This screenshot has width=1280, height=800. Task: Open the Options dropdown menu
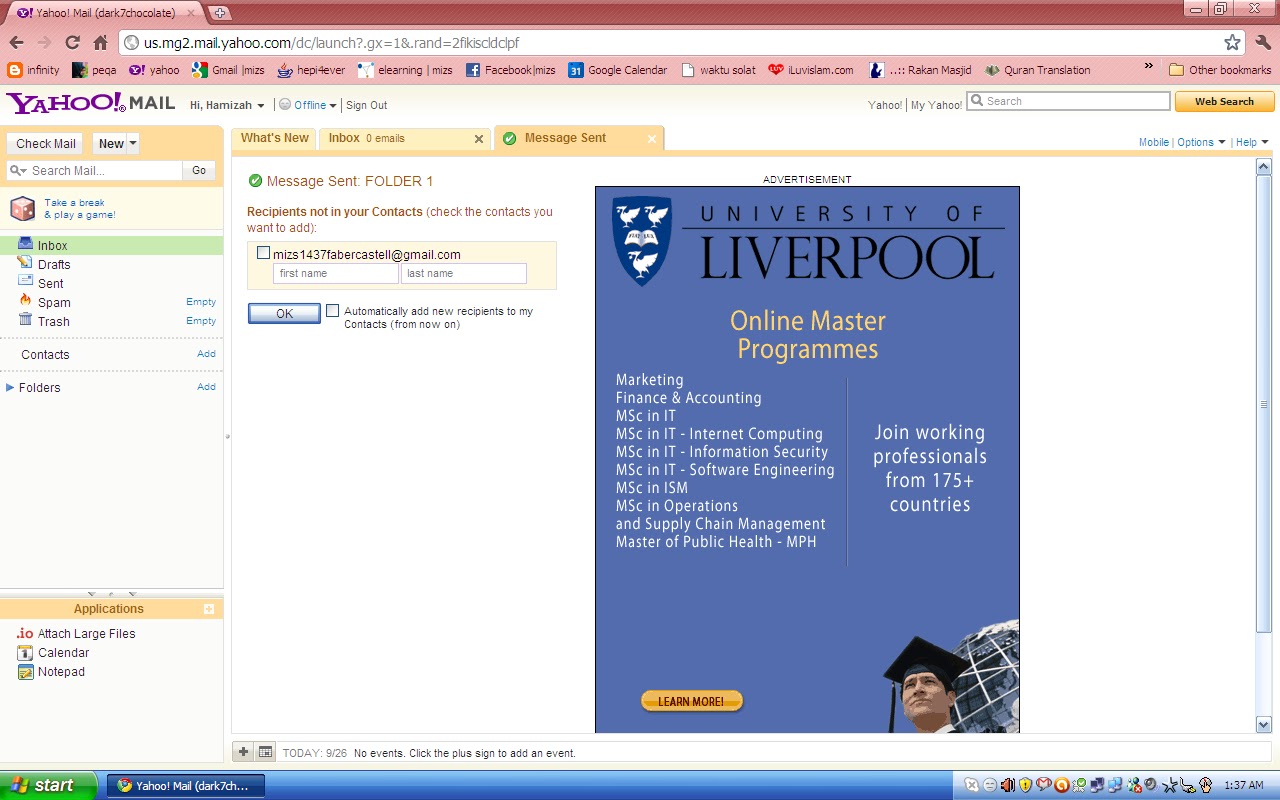coord(1201,142)
